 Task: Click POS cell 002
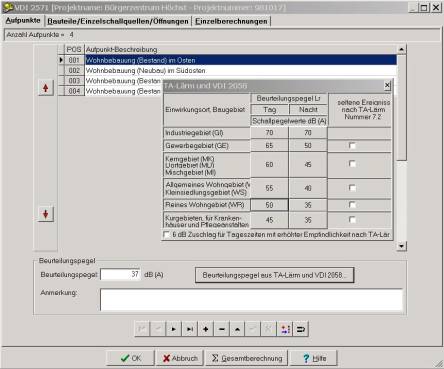74,70
